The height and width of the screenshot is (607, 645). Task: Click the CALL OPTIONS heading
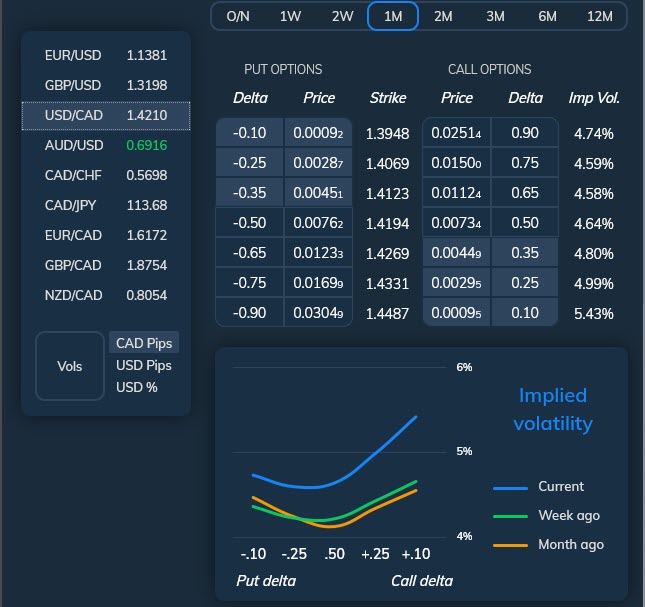coord(490,69)
